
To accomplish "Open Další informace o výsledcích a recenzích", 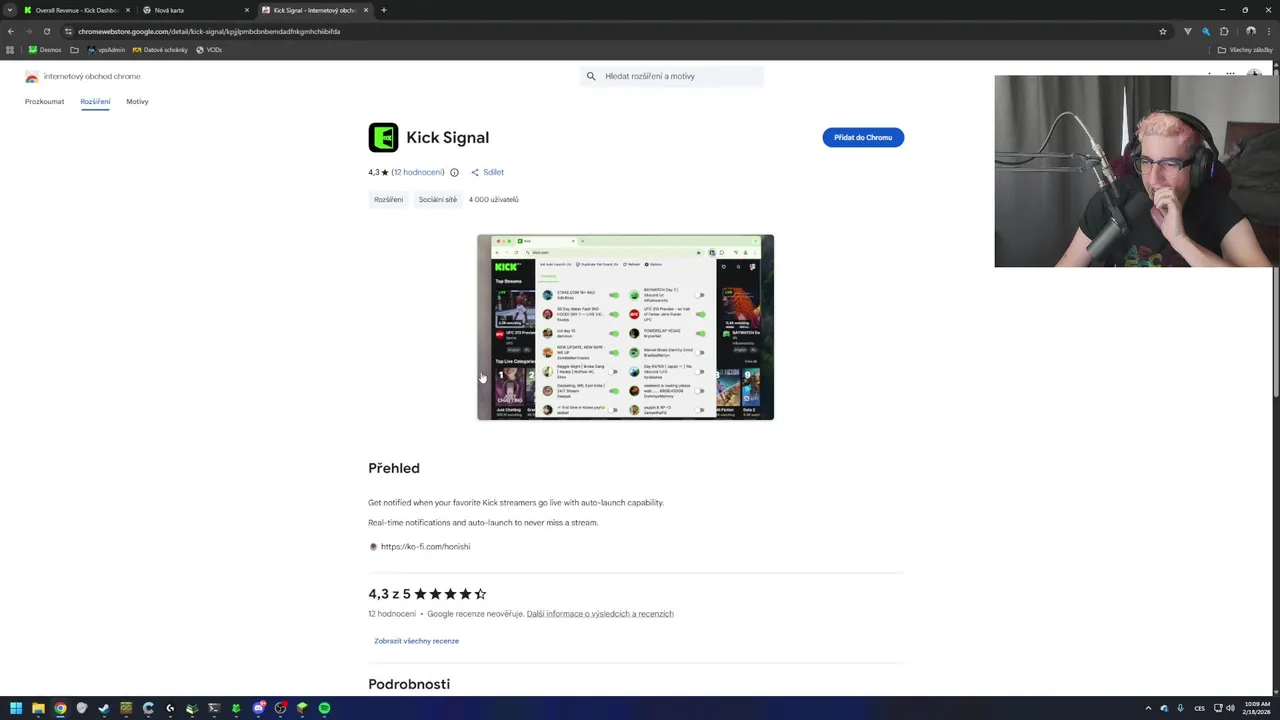I will coord(600,614).
